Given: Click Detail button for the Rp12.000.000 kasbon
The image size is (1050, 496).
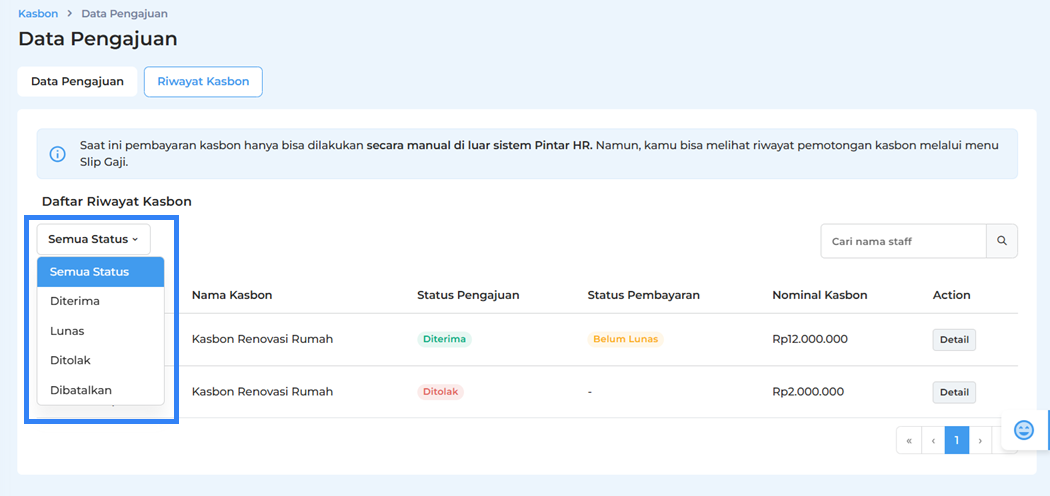Looking at the screenshot, I should coord(954,340).
